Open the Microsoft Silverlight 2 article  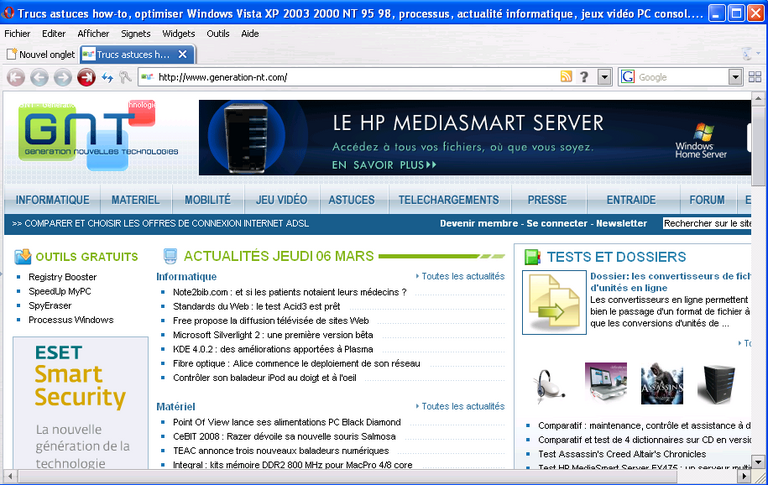coord(273,335)
